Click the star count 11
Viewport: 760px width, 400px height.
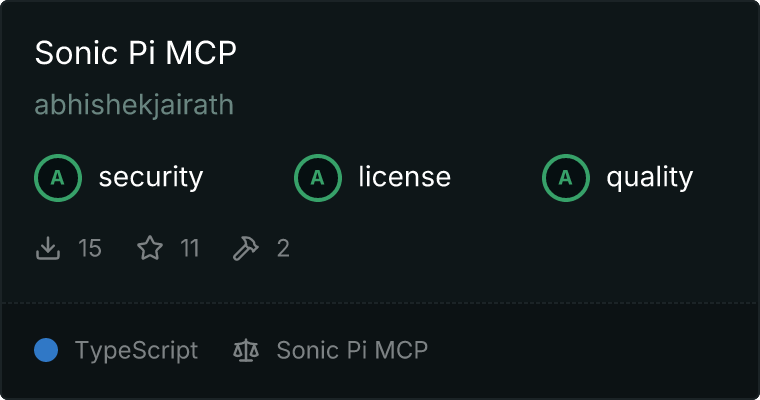click(190, 248)
